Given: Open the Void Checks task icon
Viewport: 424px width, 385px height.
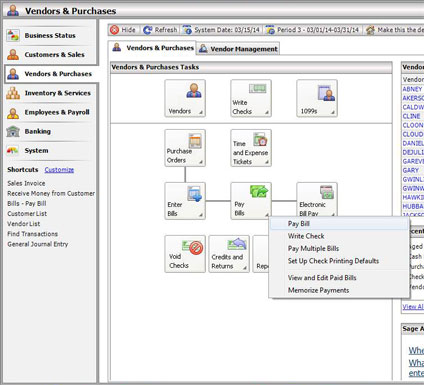Looking at the screenshot, I should [185, 254].
